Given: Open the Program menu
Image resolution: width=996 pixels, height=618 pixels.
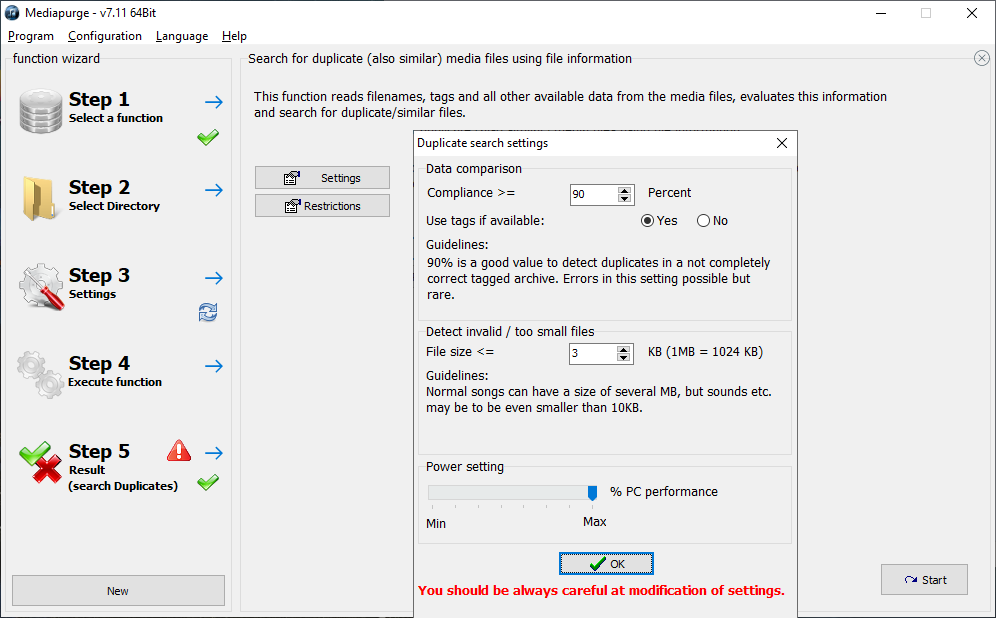Looking at the screenshot, I should (30, 36).
